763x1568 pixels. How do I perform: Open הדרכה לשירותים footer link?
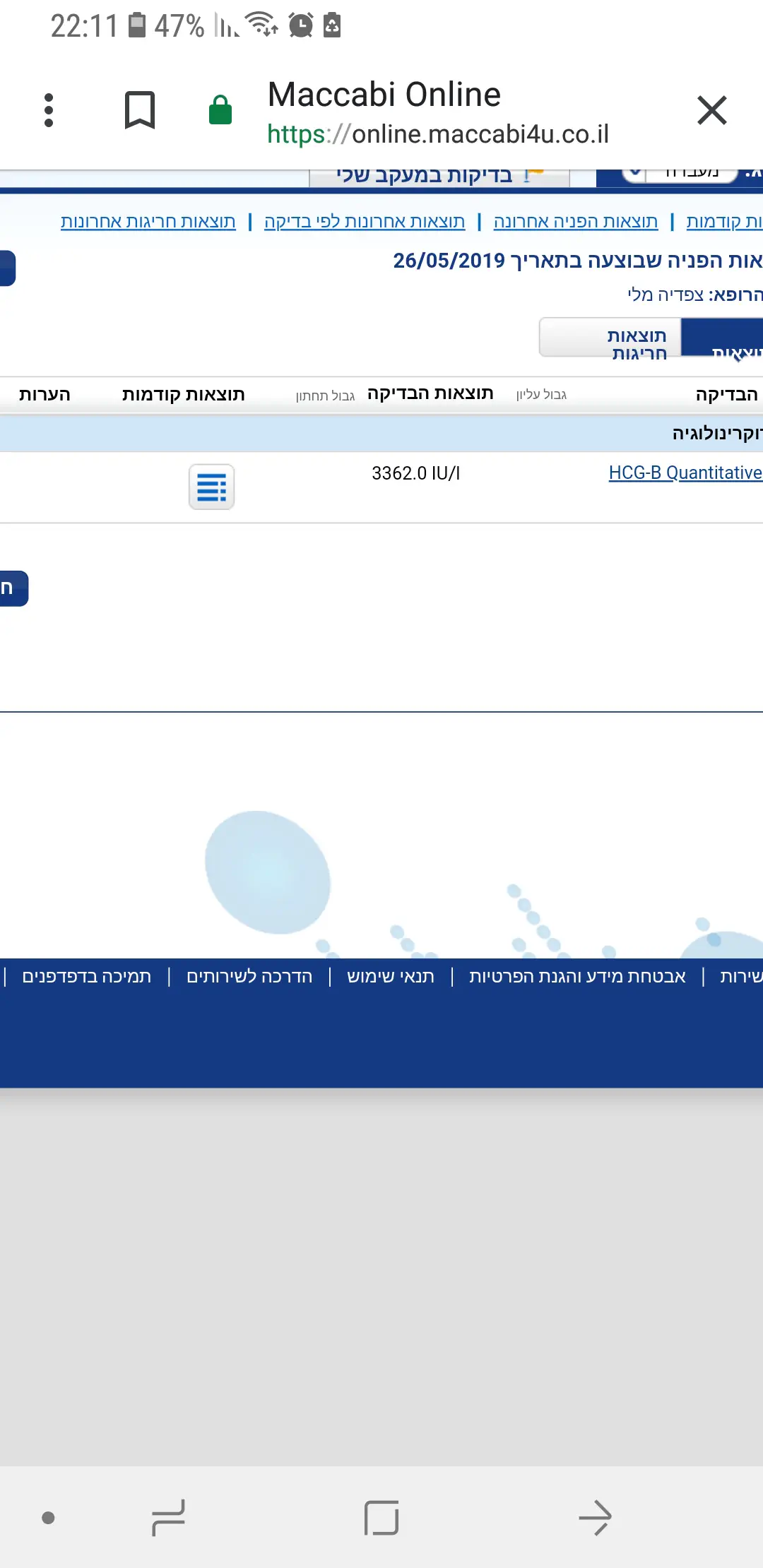coord(249,976)
